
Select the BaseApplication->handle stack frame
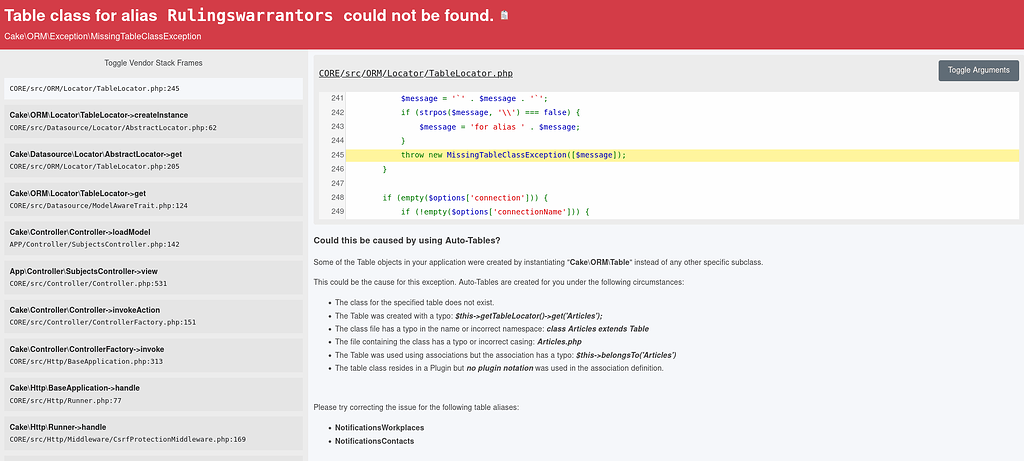153,394
